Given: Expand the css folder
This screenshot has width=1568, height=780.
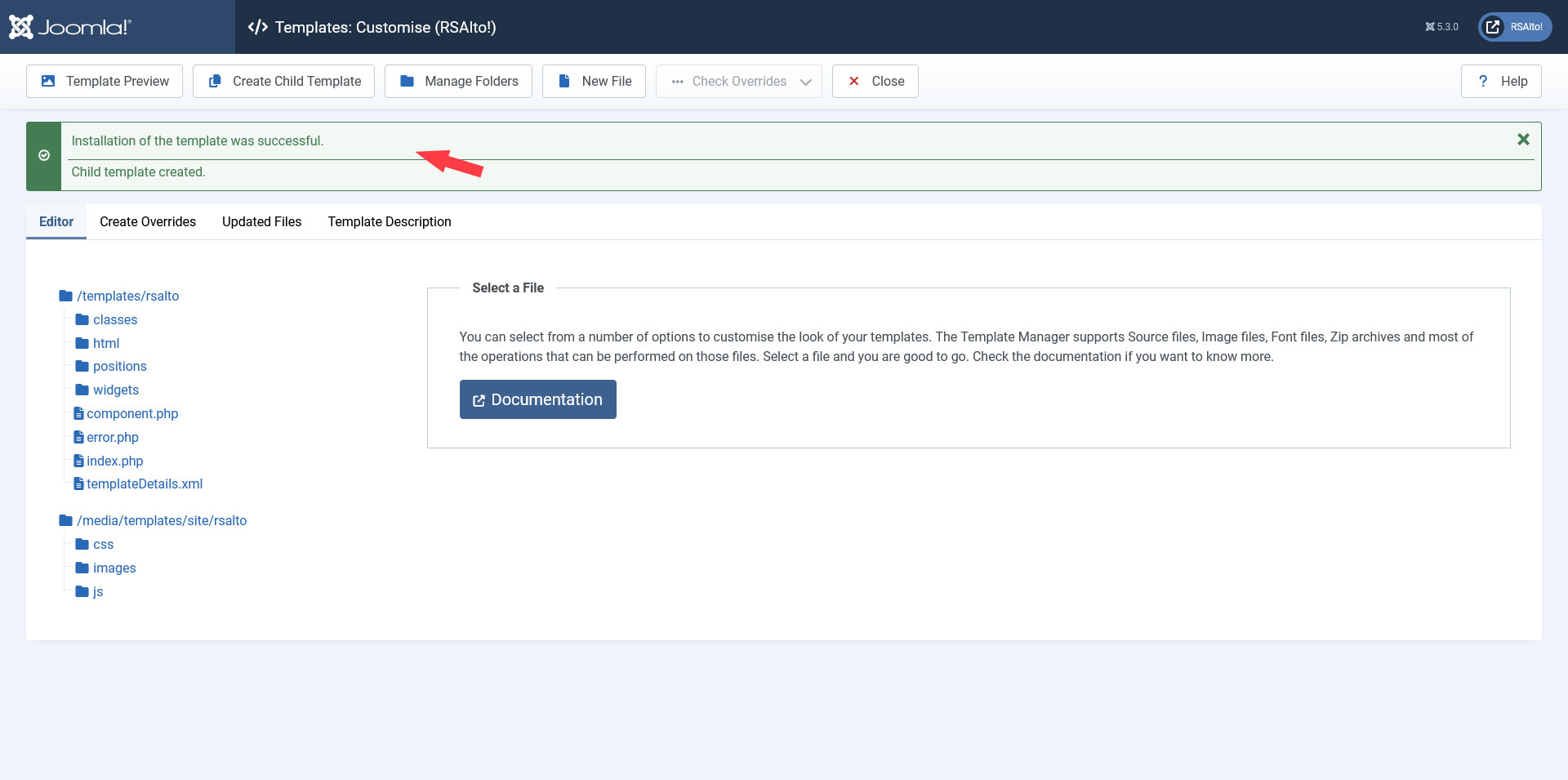Looking at the screenshot, I should point(95,544).
